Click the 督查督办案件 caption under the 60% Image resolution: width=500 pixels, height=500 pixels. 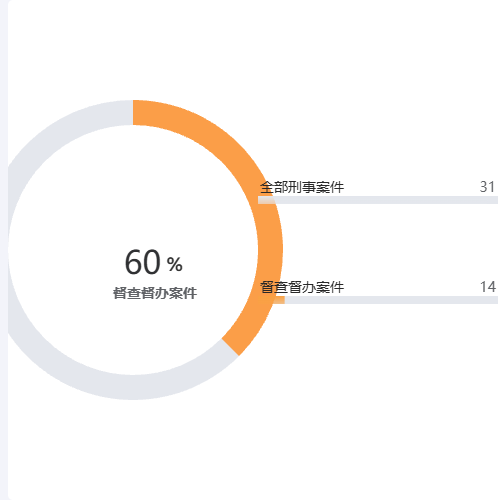pos(155,293)
